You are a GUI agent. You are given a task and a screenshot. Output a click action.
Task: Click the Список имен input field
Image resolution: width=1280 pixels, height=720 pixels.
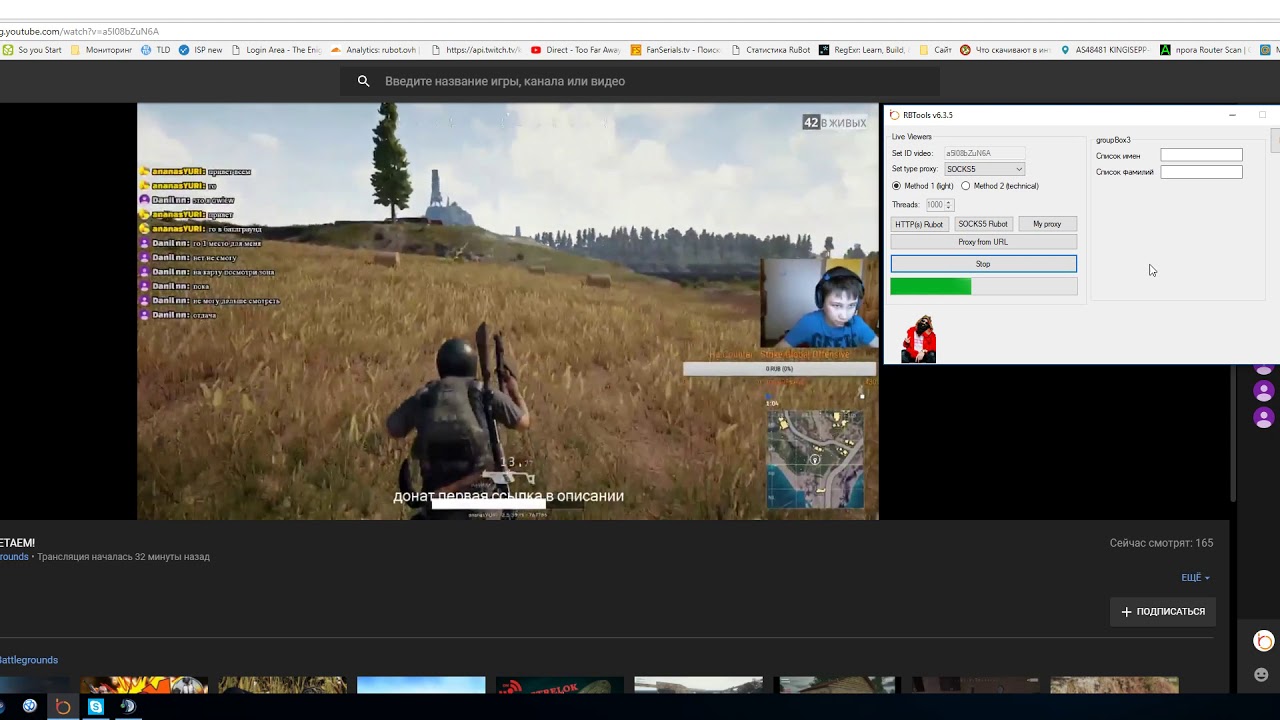pyautogui.click(x=1201, y=155)
